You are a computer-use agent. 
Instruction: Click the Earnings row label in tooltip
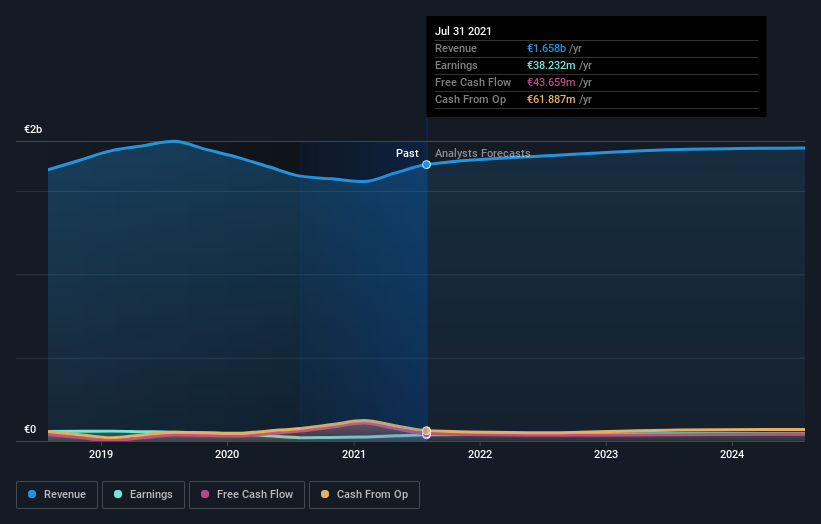click(x=456, y=65)
